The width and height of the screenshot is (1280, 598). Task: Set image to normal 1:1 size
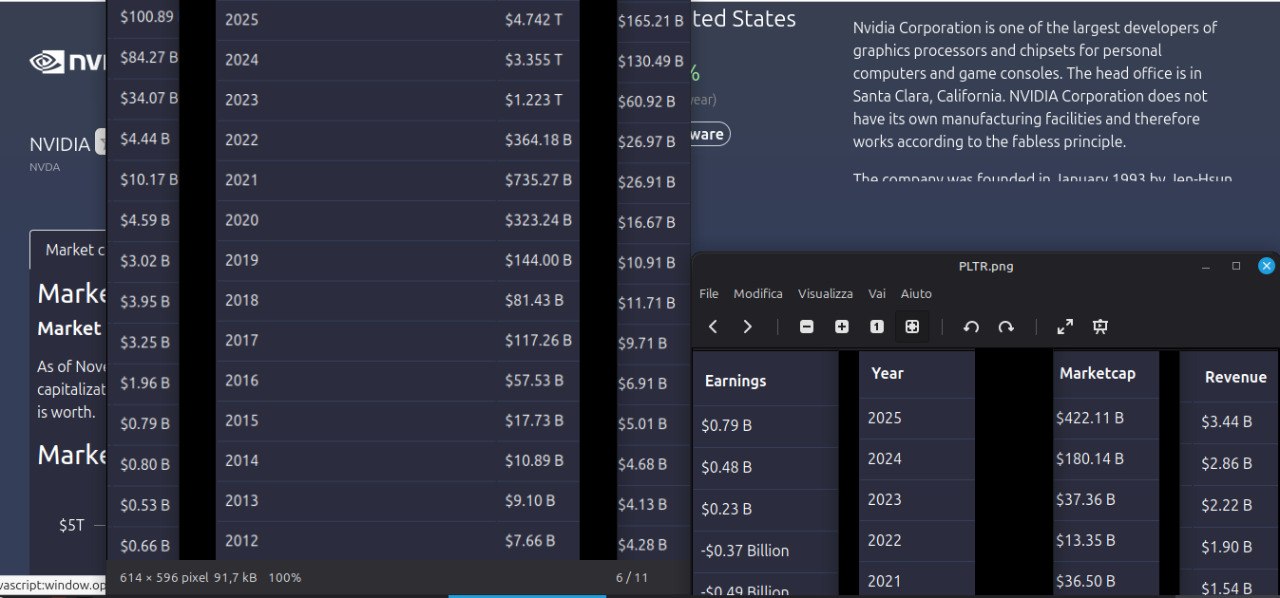tap(877, 327)
